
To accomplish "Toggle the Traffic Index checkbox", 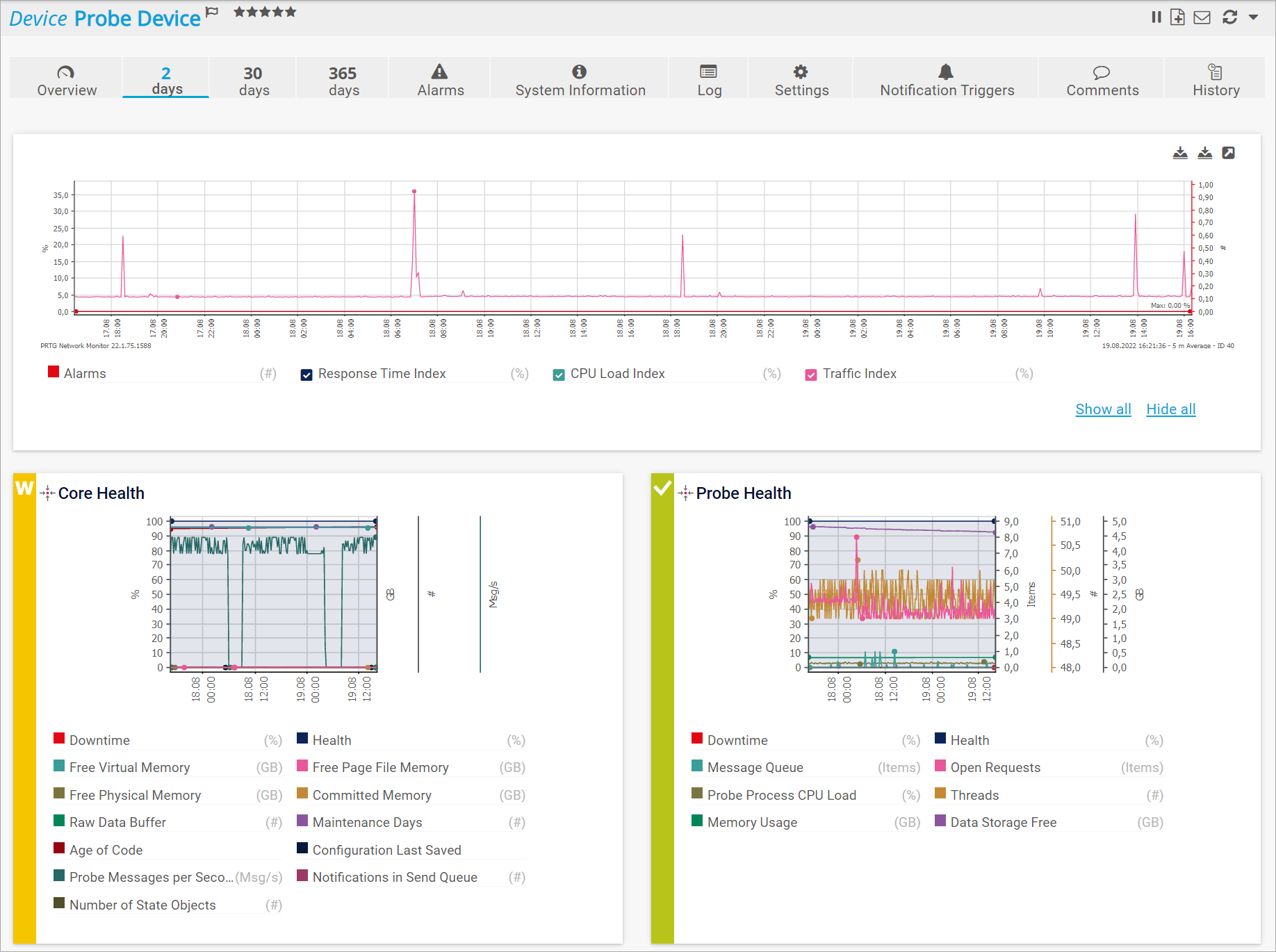I will pyautogui.click(x=811, y=375).
